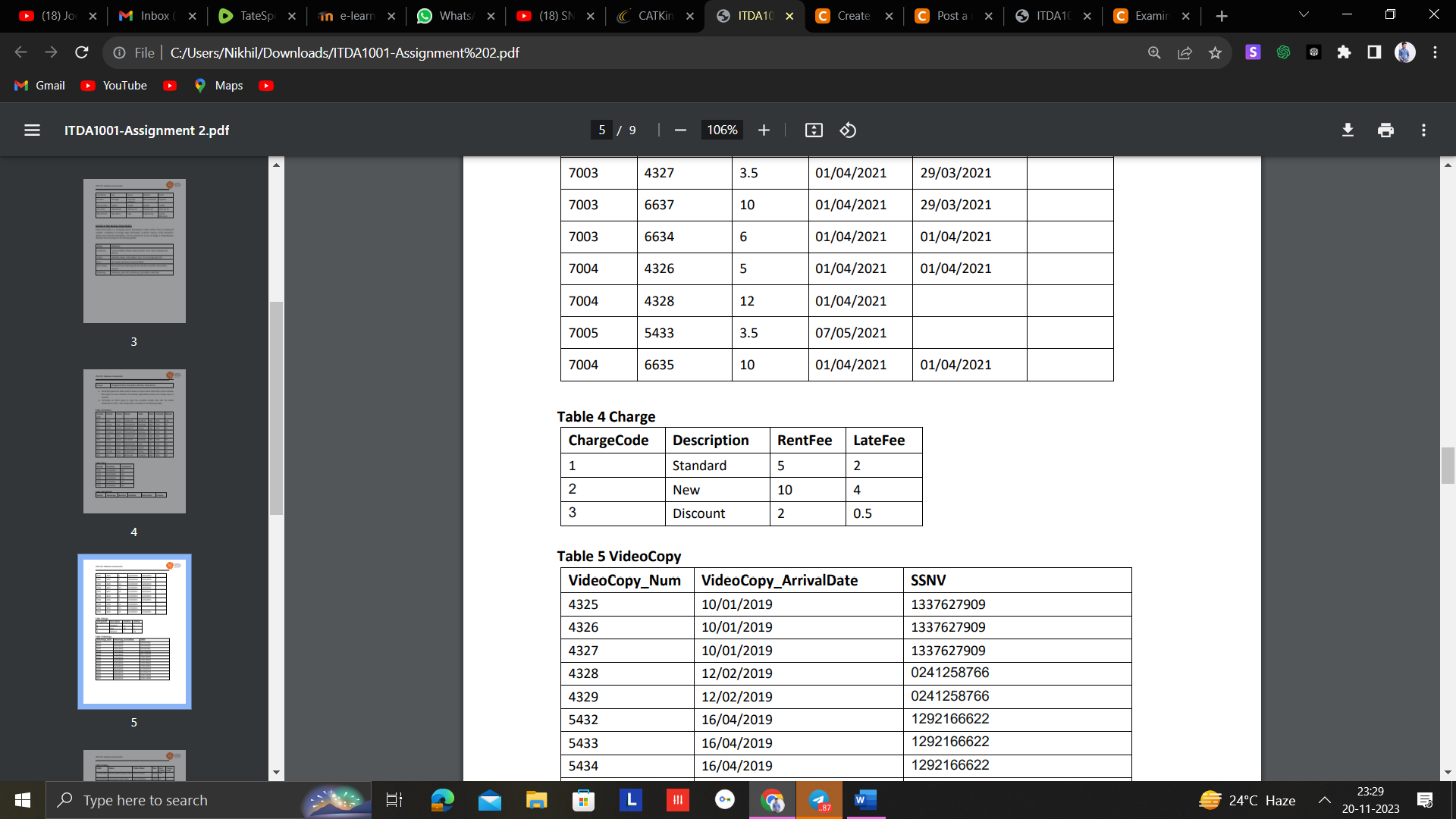
Task: Zoom in on the PDF
Action: click(764, 130)
